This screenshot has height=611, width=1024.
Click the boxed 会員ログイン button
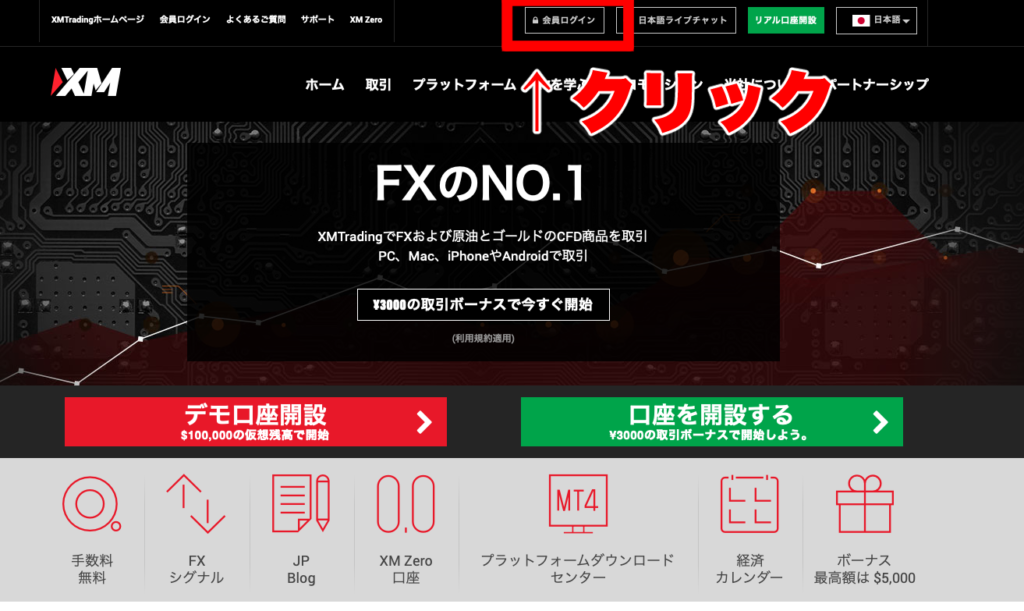click(x=564, y=20)
